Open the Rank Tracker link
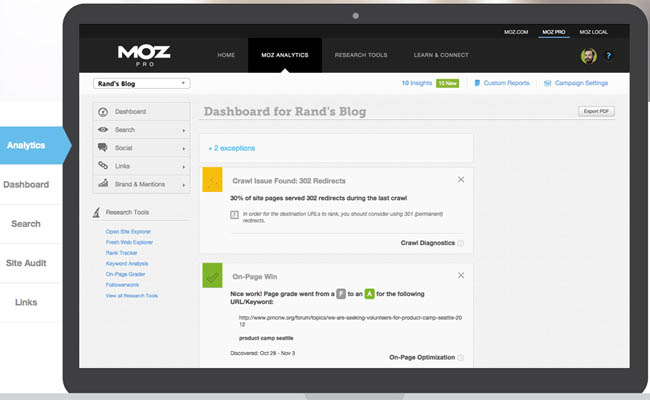650x400 pixels. 121,253
